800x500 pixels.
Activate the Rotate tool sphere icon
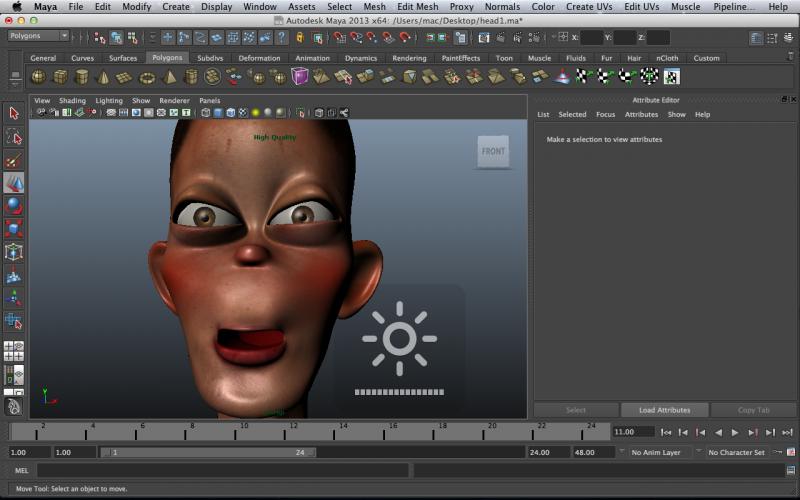pyautogui.click(x=14, y=206)
